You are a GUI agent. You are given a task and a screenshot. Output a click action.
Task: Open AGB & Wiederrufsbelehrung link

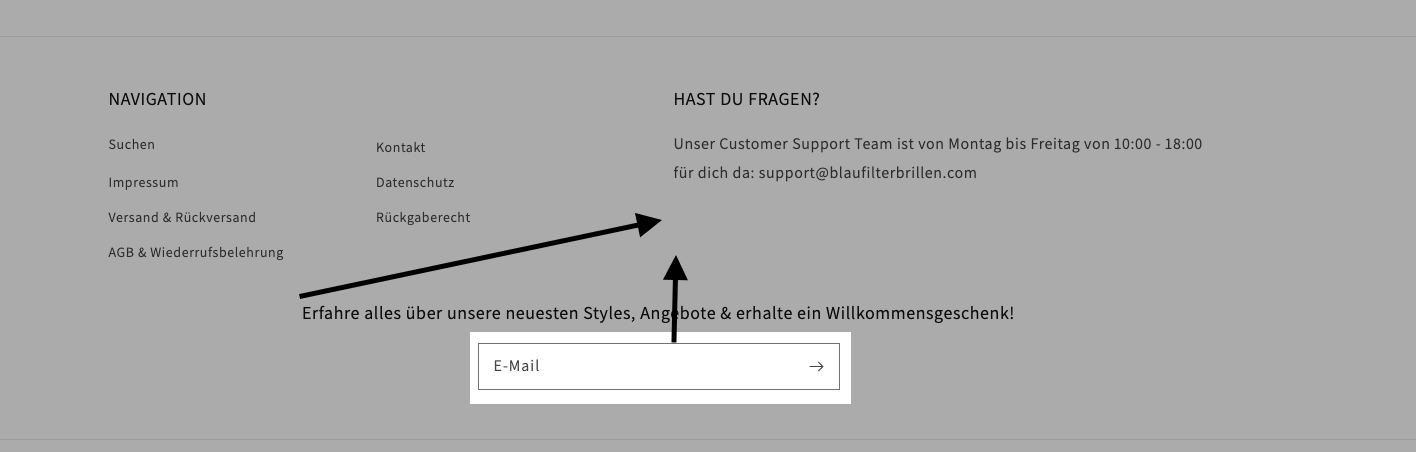click(196, 253)
